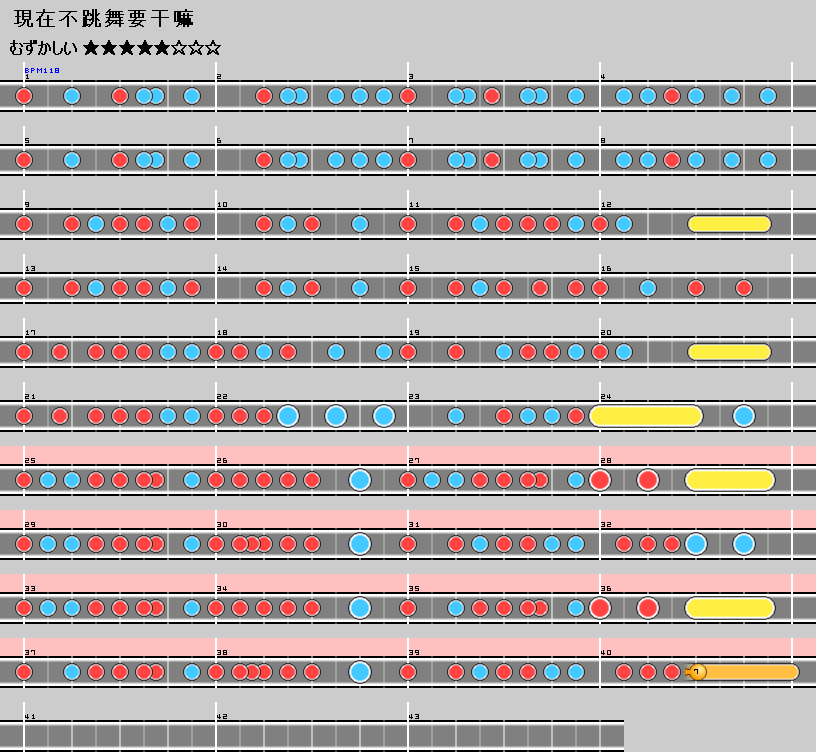This screenshot has width=816, height=752.
Task: Click the yellow drumroll bar in measure 12
Action: (729, 224)
